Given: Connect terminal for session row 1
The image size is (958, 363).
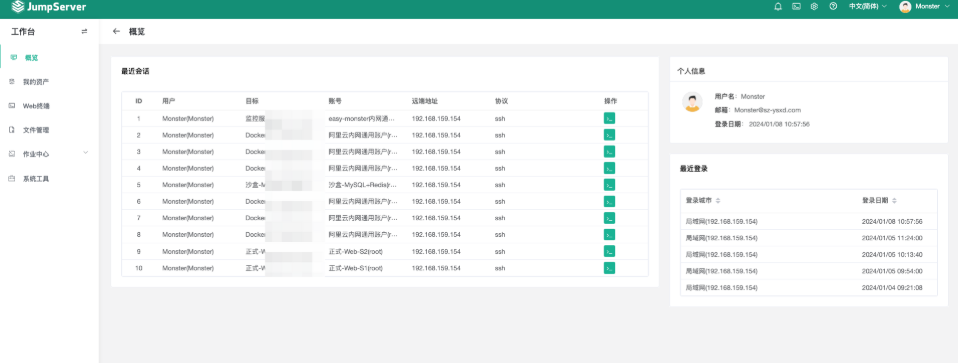Looking at the screenshot, I should click(609, 119).
